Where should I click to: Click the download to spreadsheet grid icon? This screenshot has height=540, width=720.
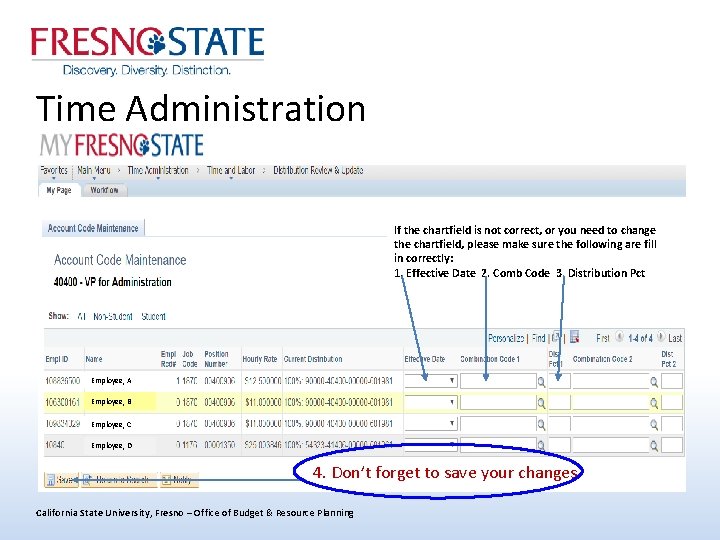pyautogui.click(x=574, y=338)
